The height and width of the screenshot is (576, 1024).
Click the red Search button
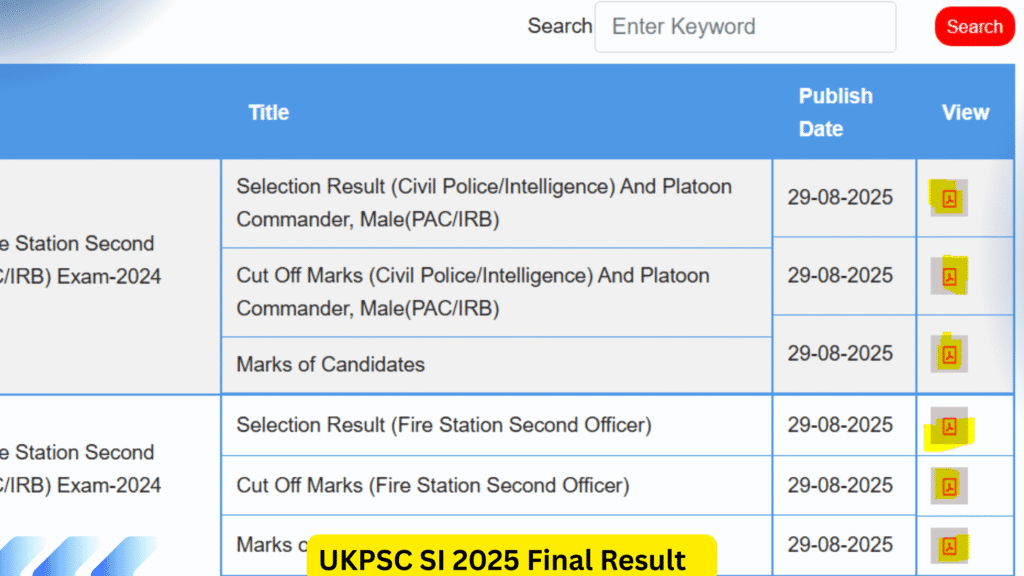[974, 27]
